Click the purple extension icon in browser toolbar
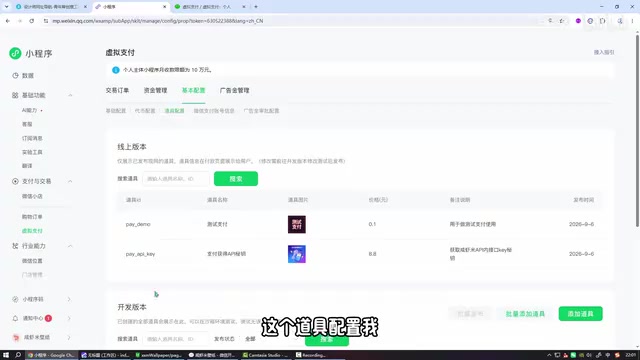Image resolution: width=640 pixels, height=360 pixels. (x=578, y=21)
